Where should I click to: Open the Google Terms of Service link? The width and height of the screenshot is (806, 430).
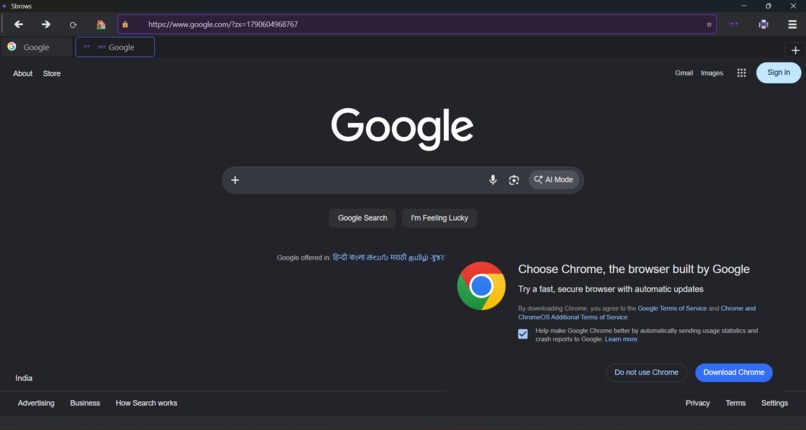tap(672, 308)
